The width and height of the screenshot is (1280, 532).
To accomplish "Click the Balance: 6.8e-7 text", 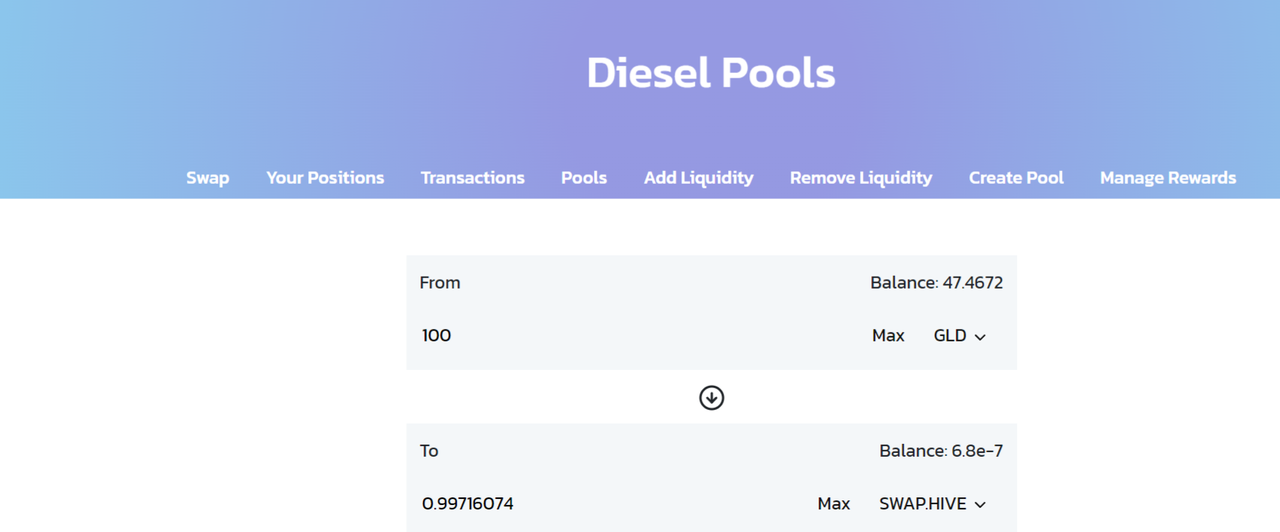I will pos(941,451).
